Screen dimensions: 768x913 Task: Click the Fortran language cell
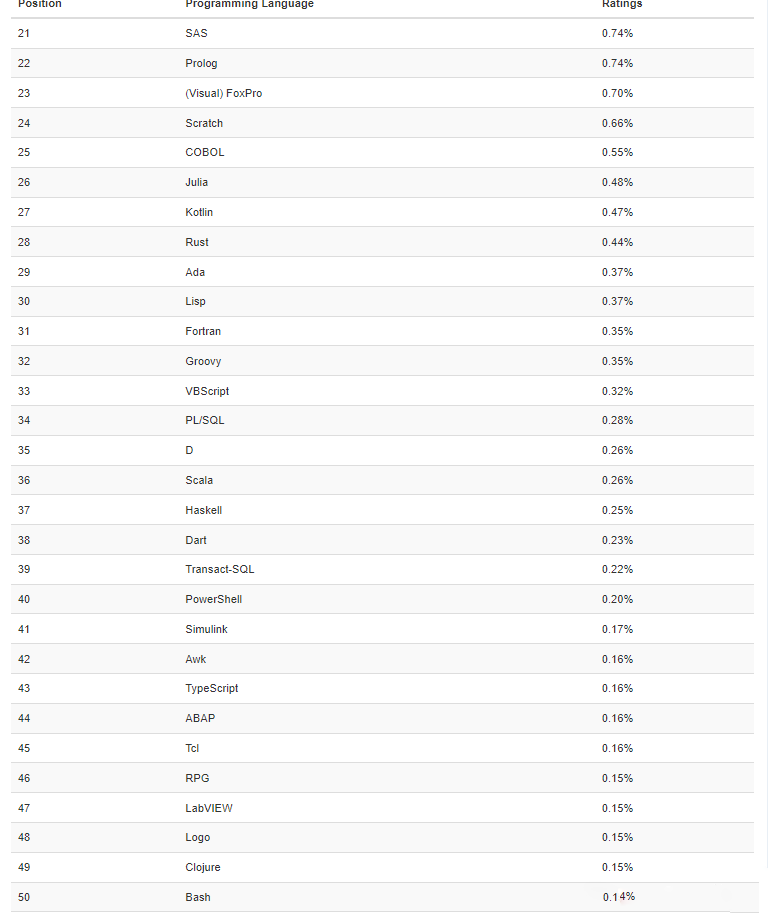coord(203,331)
